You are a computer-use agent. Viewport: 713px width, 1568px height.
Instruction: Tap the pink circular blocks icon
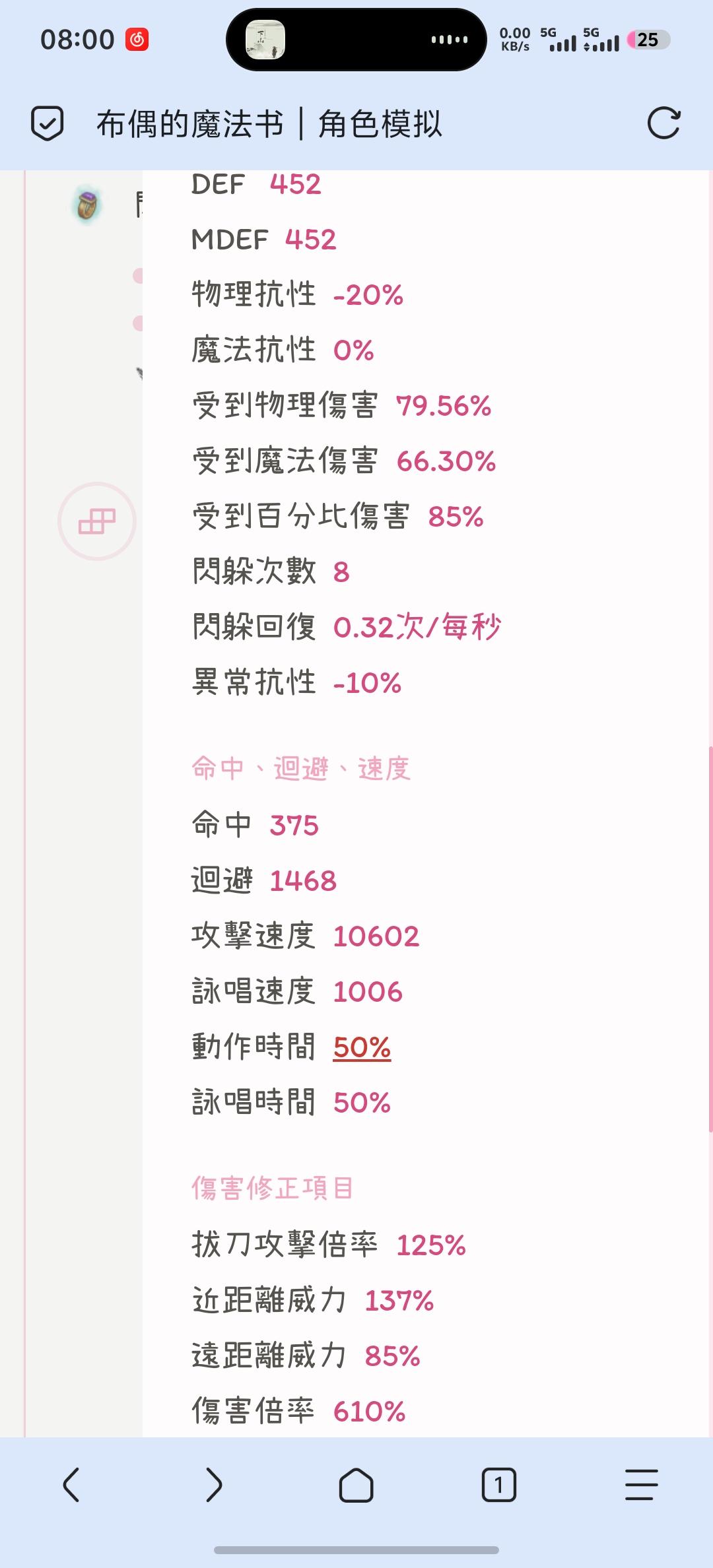coord(97,521)
